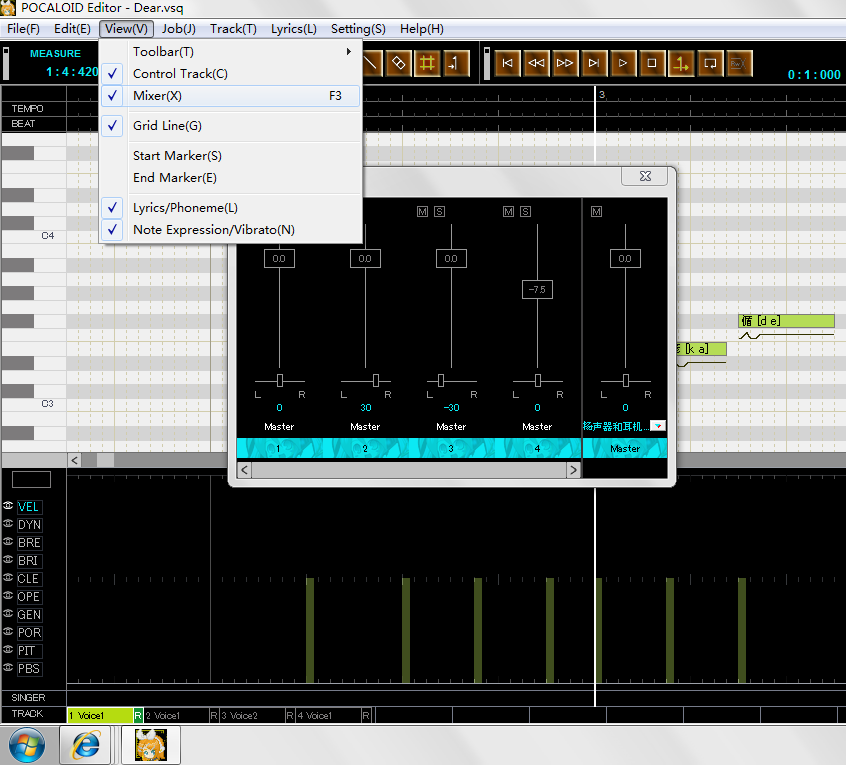
Task: Mute mixer channel 4
Action: pos(508,211)
